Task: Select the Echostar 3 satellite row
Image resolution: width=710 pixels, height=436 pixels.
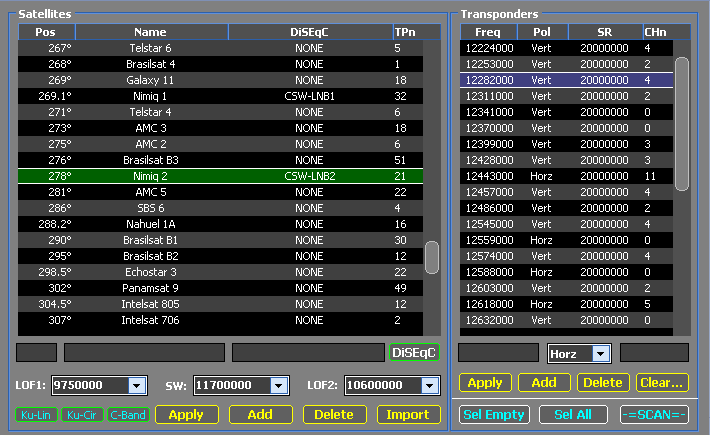Action: 221,272
